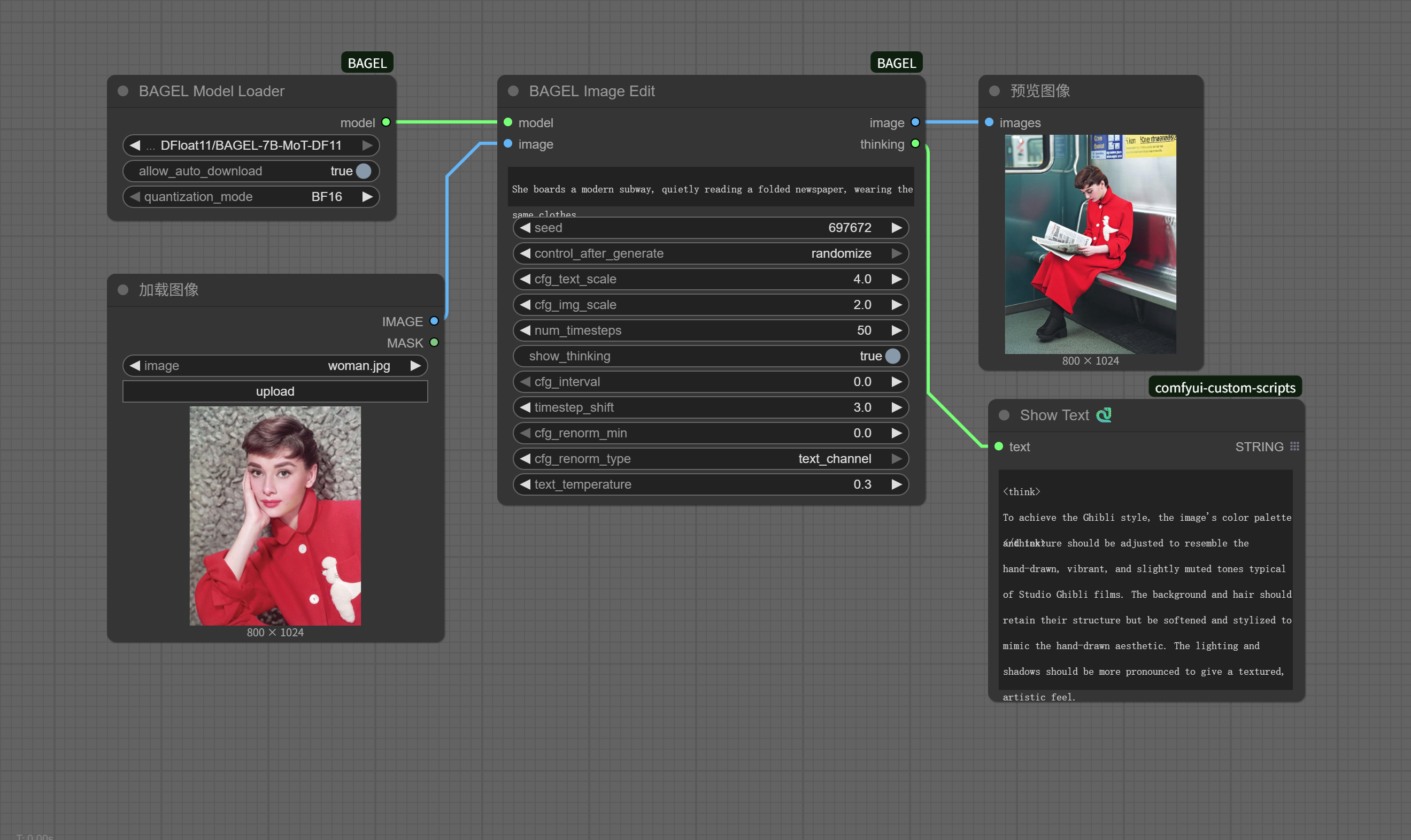
Task: Open the image woman.jpg file dropdown
Action: point(275,366)
